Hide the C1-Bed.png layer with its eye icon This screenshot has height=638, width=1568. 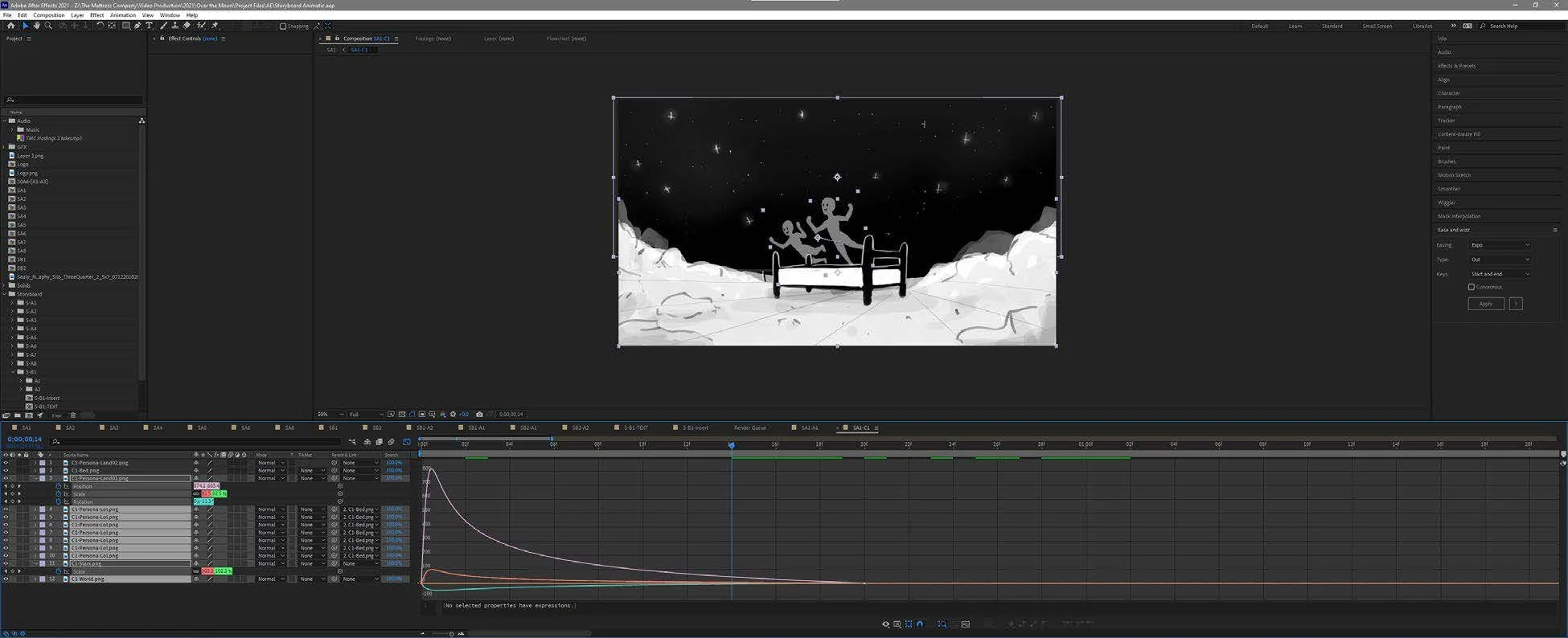6,471
